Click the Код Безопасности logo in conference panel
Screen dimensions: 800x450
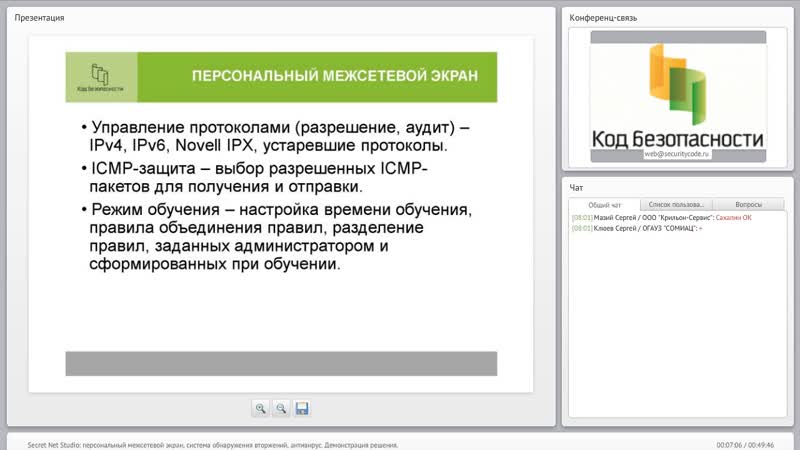coord(678,96)
